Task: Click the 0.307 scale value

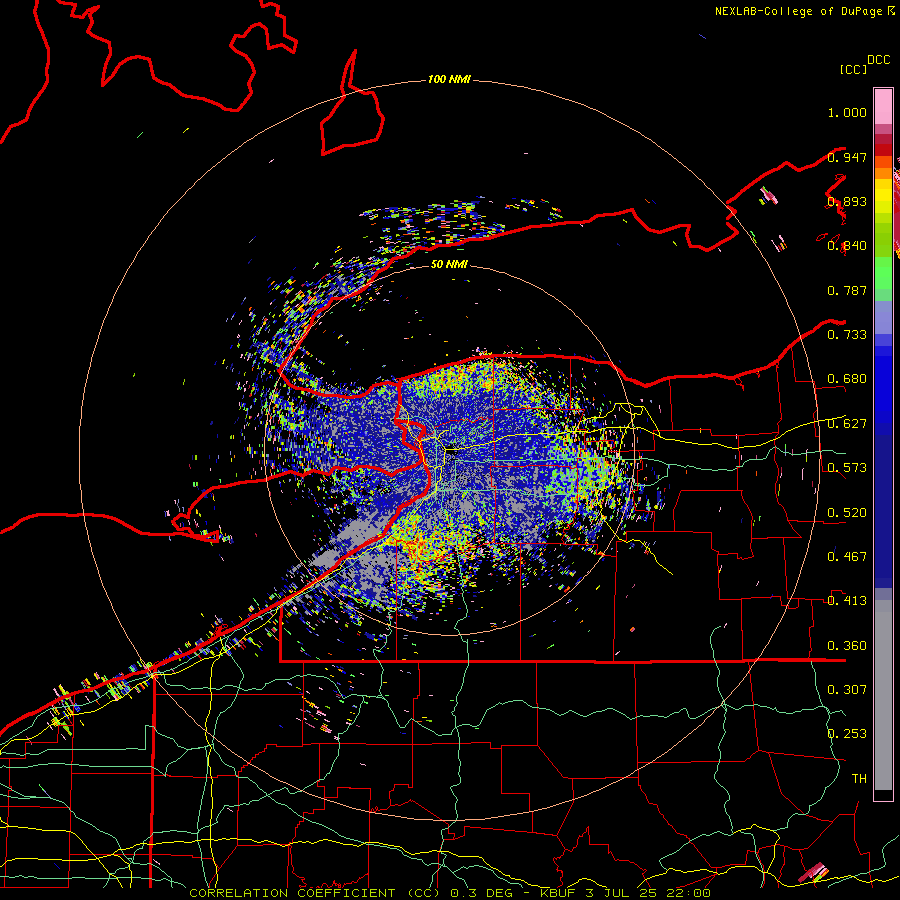Action: click(847, 690)
